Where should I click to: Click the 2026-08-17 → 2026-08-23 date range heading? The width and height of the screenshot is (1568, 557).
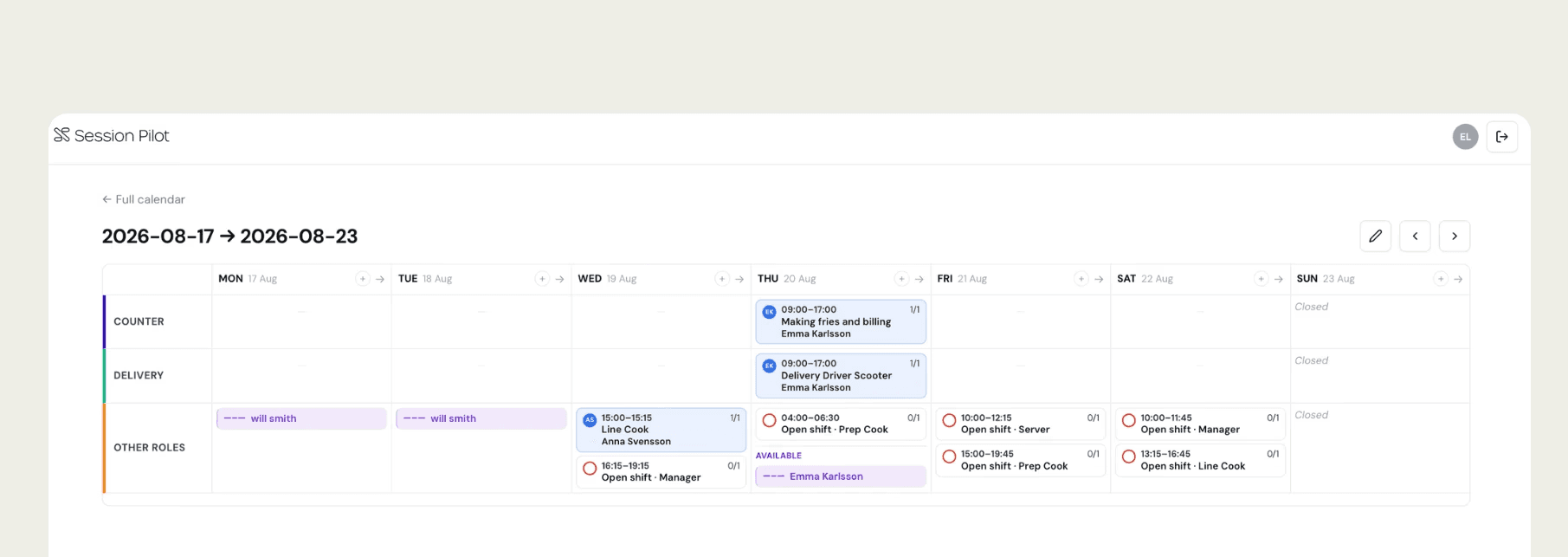click(229, 236)
